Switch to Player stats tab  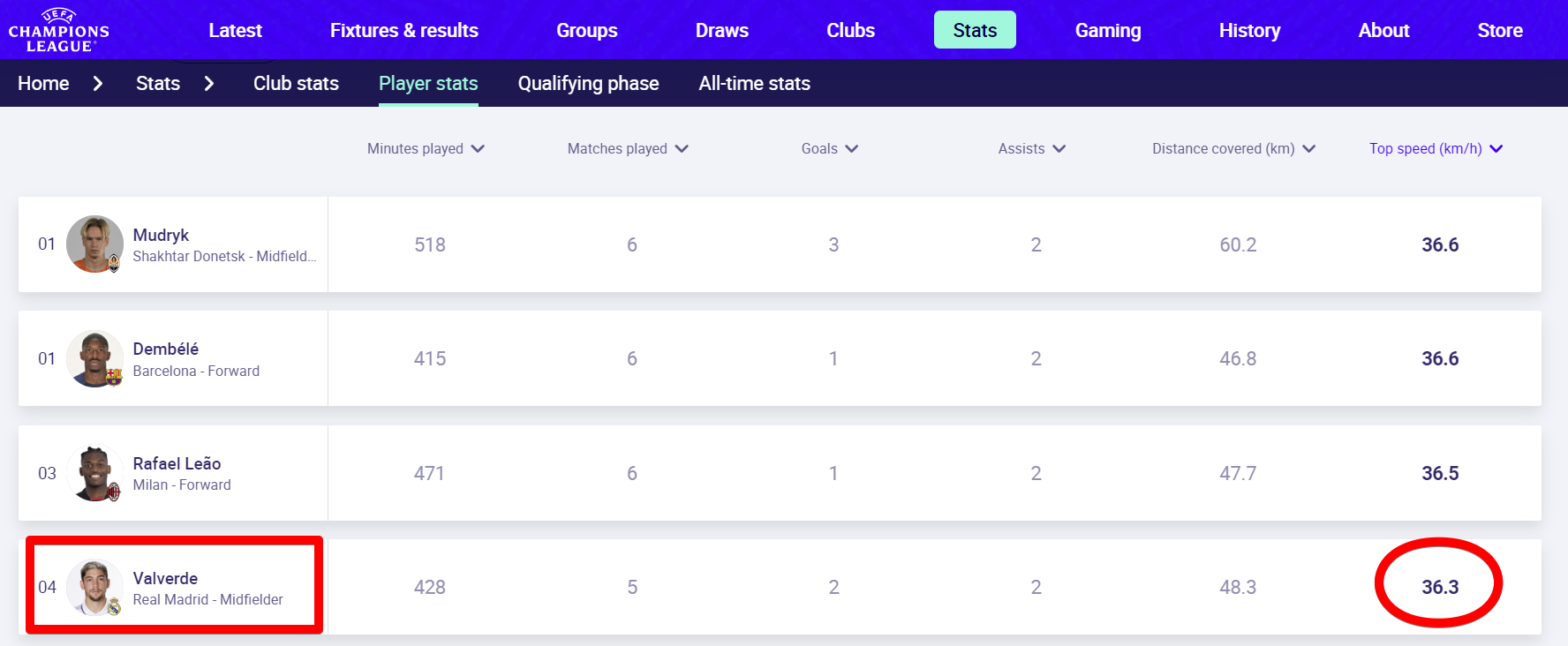(428, 84)
